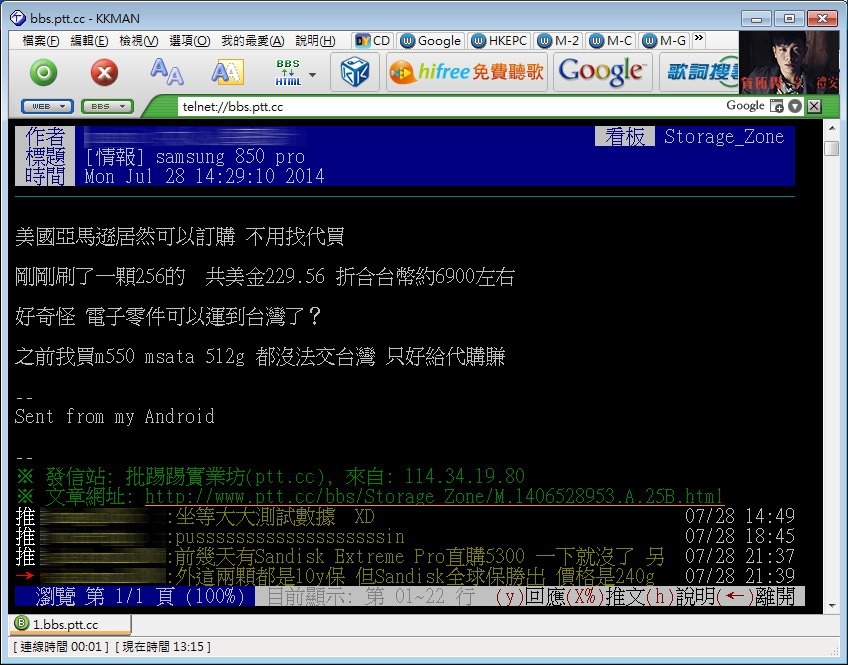Click the (X%)推文 push option

click(605, 596)
